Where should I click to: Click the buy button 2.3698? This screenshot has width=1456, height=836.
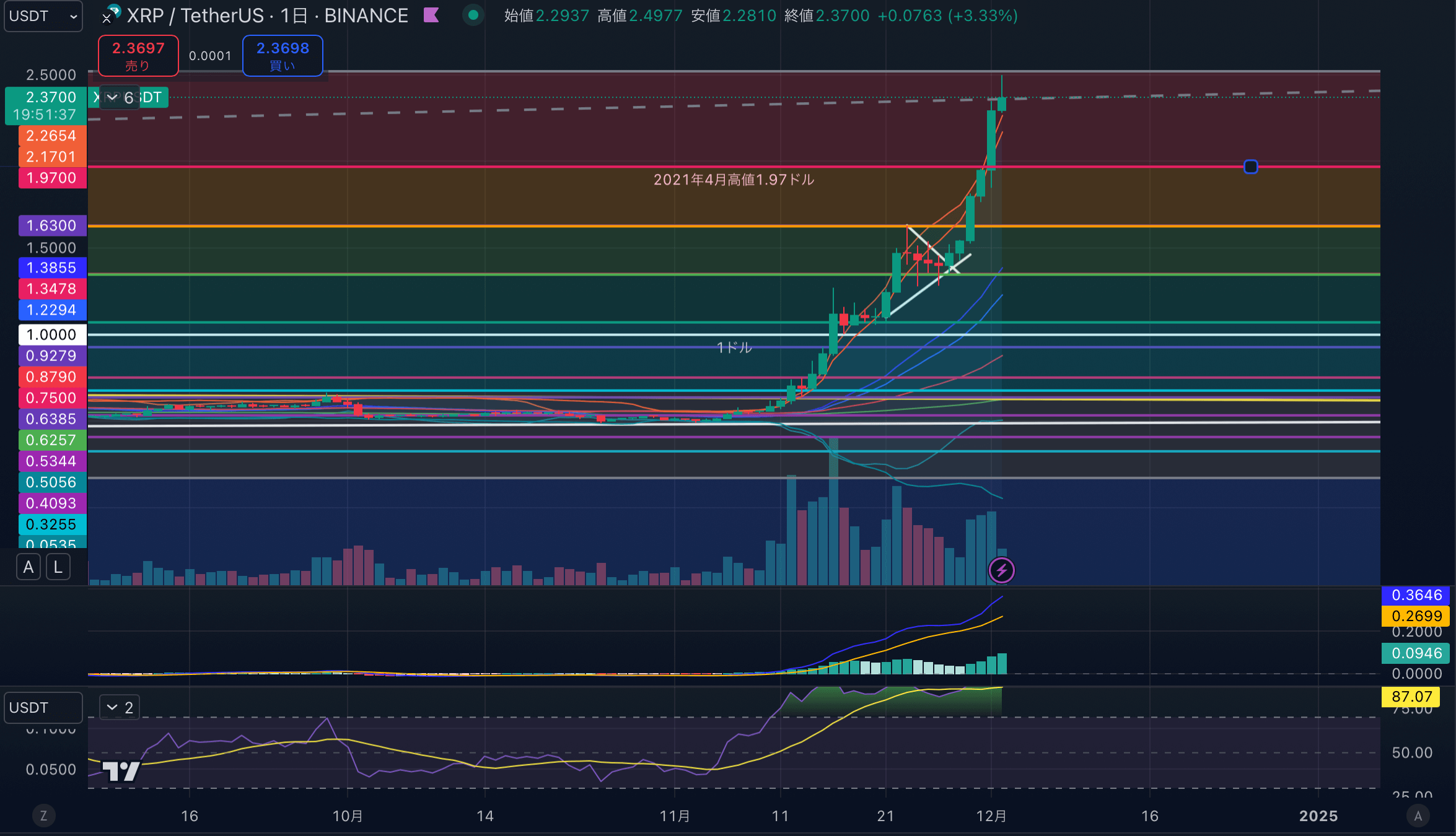pyautogui.click(x=283, y=56)
